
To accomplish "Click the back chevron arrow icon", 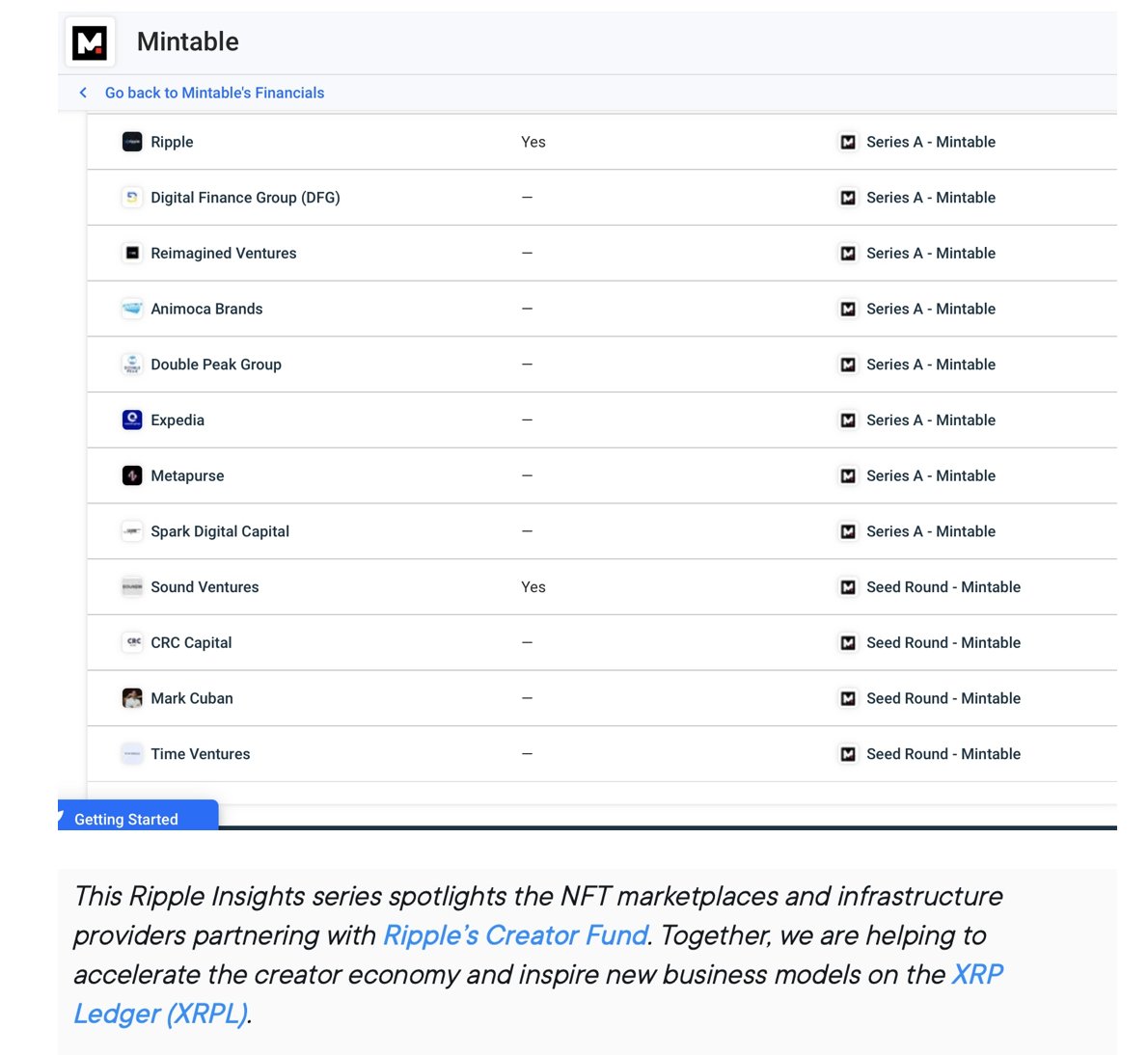I will point(83,93).
